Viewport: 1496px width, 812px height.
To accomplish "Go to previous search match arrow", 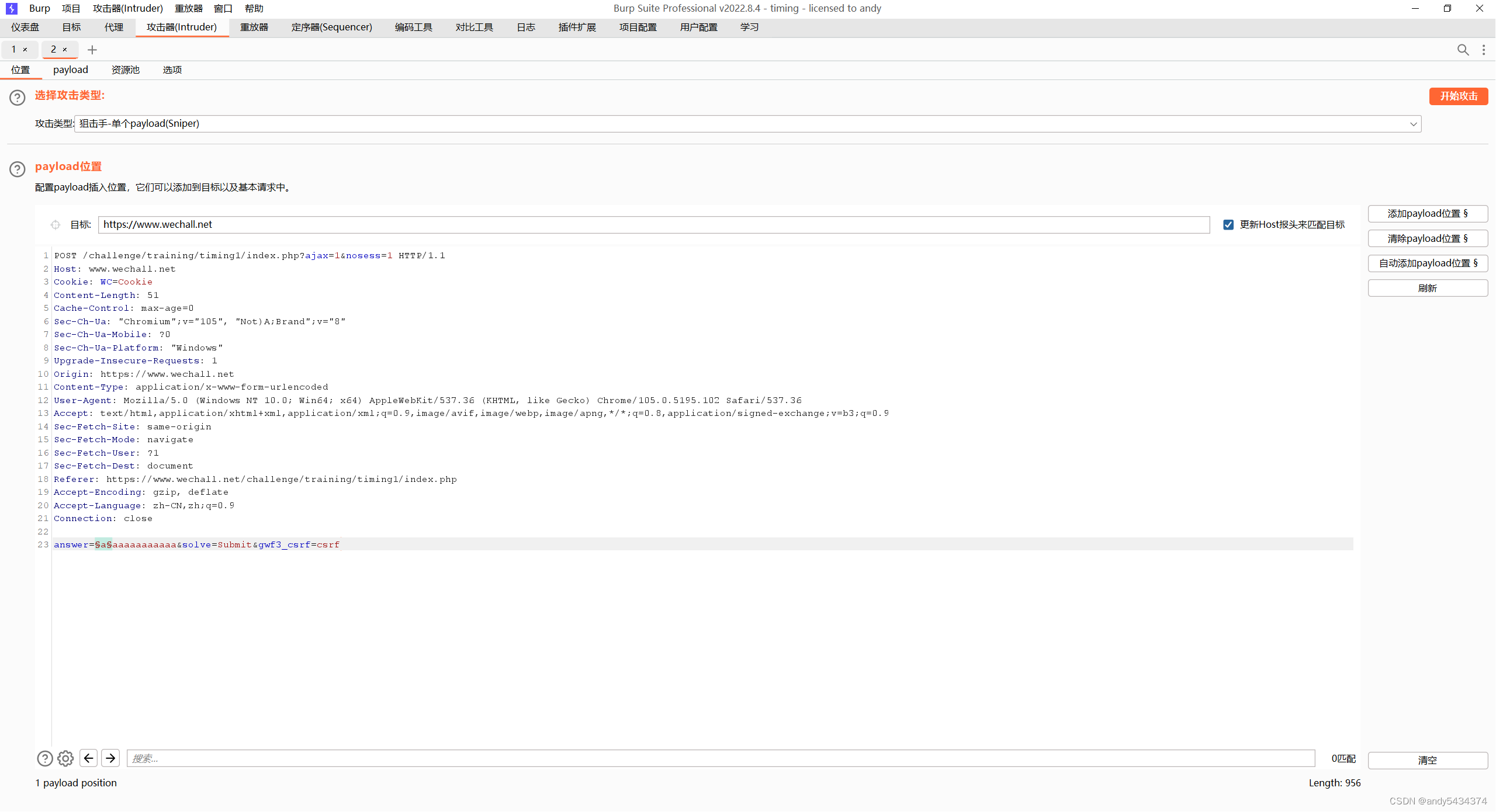I will click(x=89, y=758).
